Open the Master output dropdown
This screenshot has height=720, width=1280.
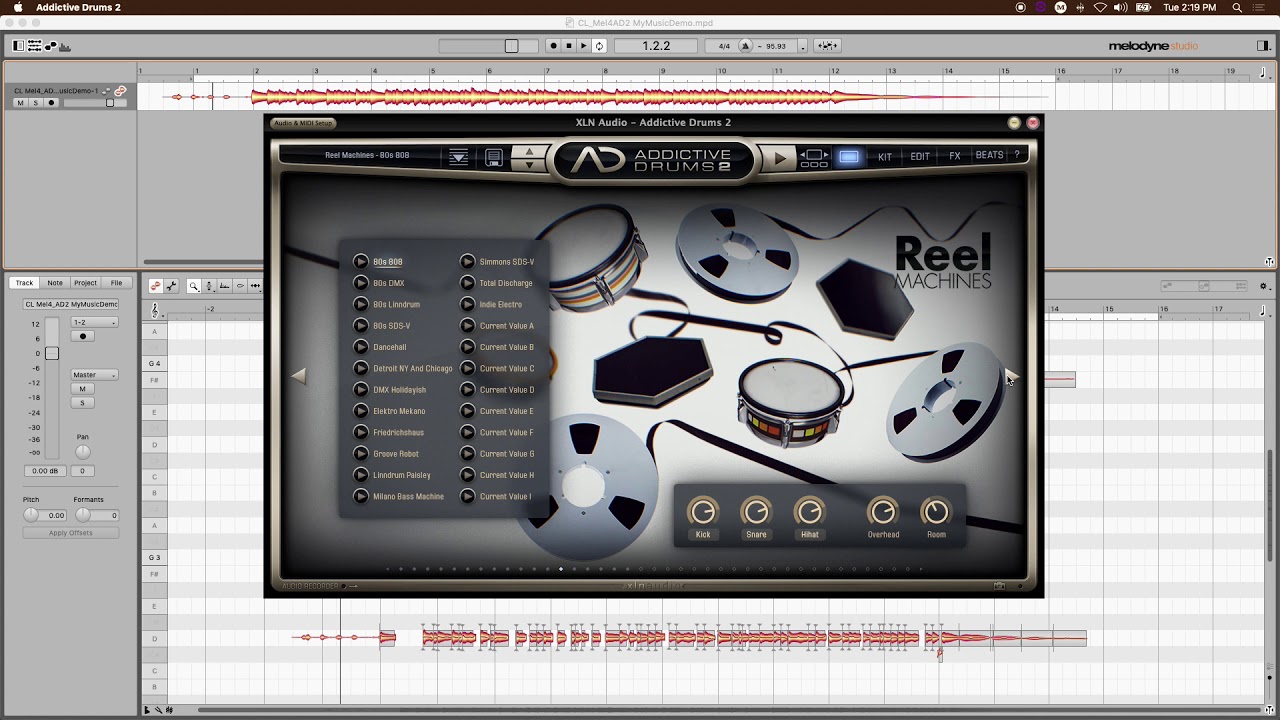(x=94, y=375)
